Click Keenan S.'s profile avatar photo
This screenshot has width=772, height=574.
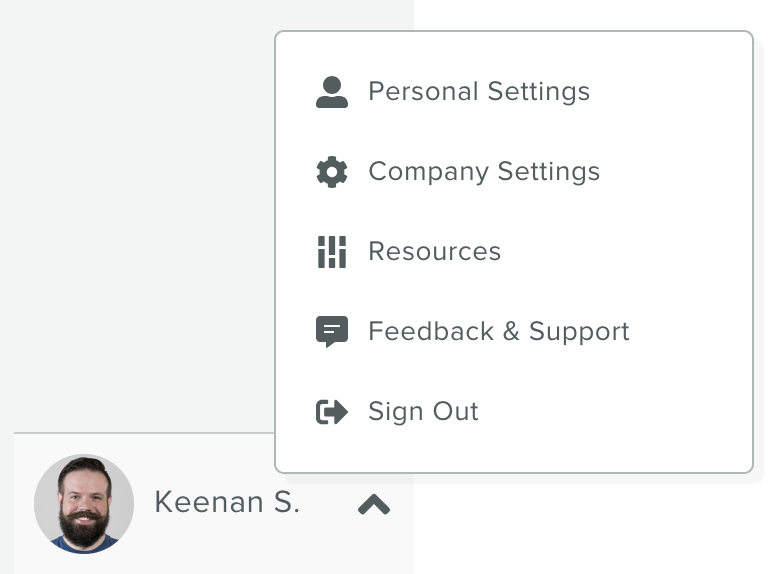coord(84,504)
